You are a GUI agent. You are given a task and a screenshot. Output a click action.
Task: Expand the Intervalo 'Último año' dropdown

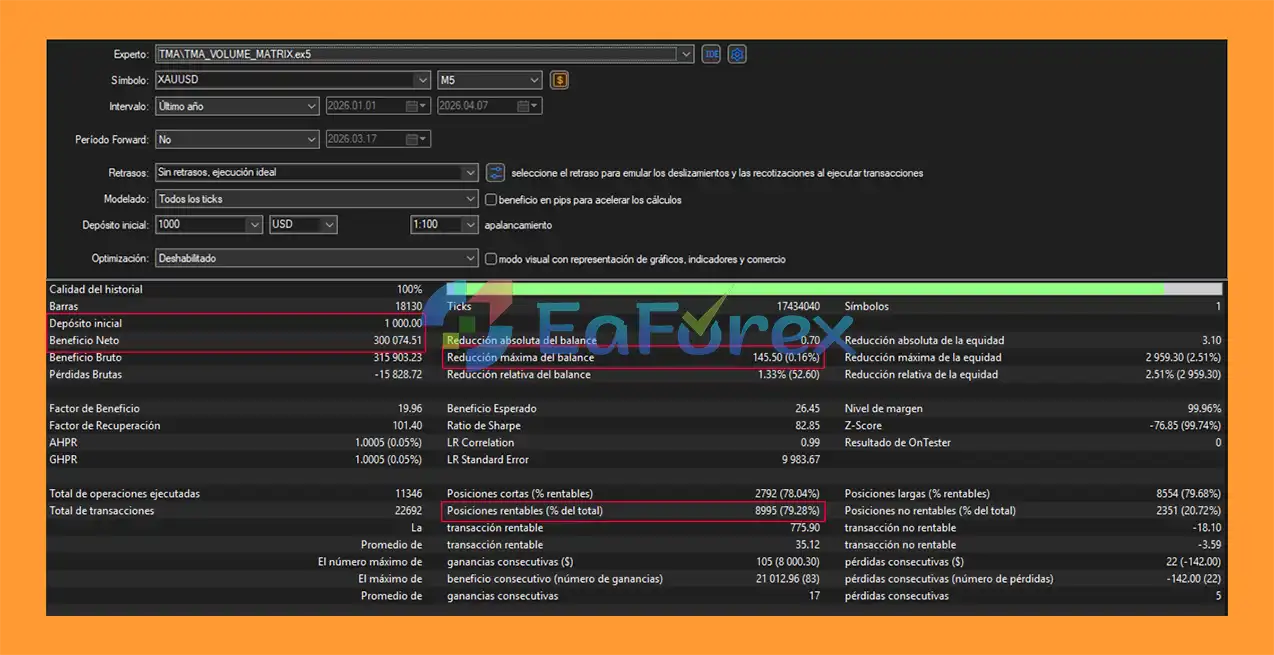point(310,106)
